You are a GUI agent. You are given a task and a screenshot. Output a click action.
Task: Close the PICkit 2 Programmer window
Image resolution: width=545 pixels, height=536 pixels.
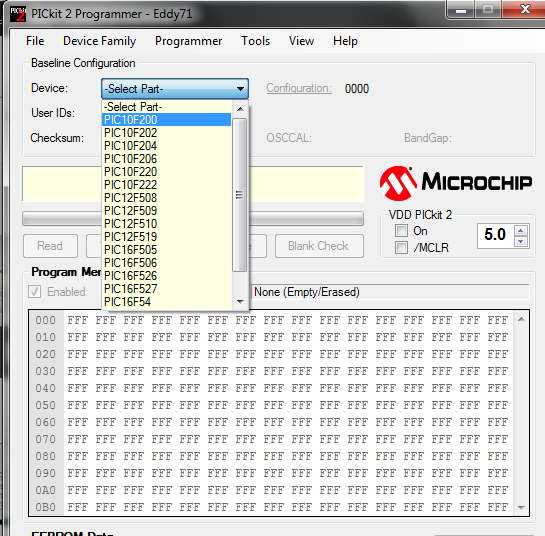tap(525, 9)
